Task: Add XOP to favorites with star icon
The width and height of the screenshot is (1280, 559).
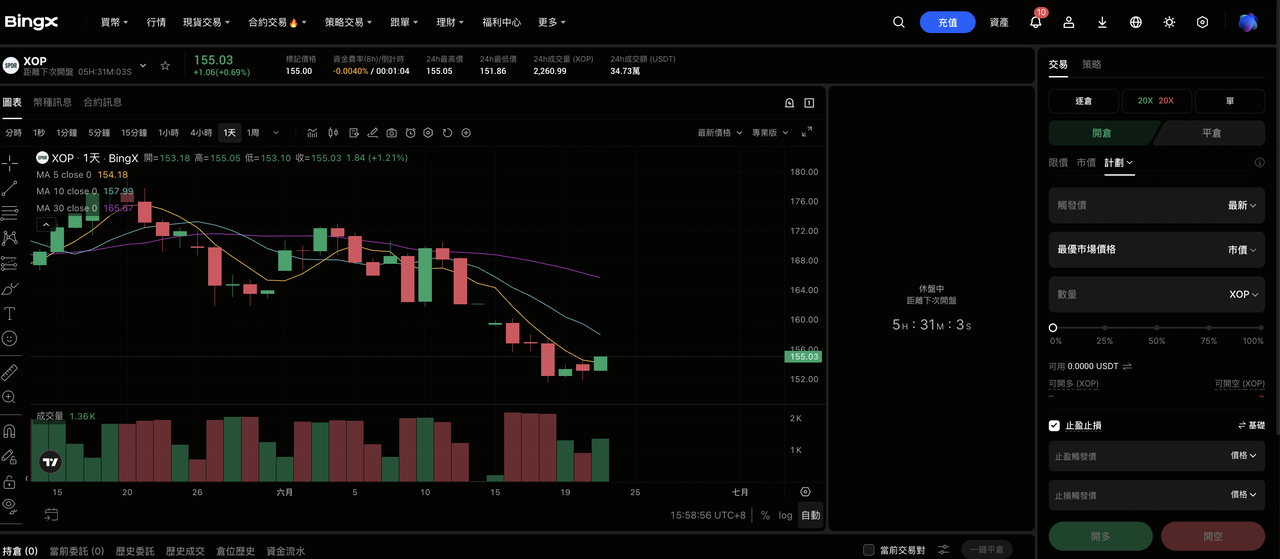Action: click(x=165, y=66)
